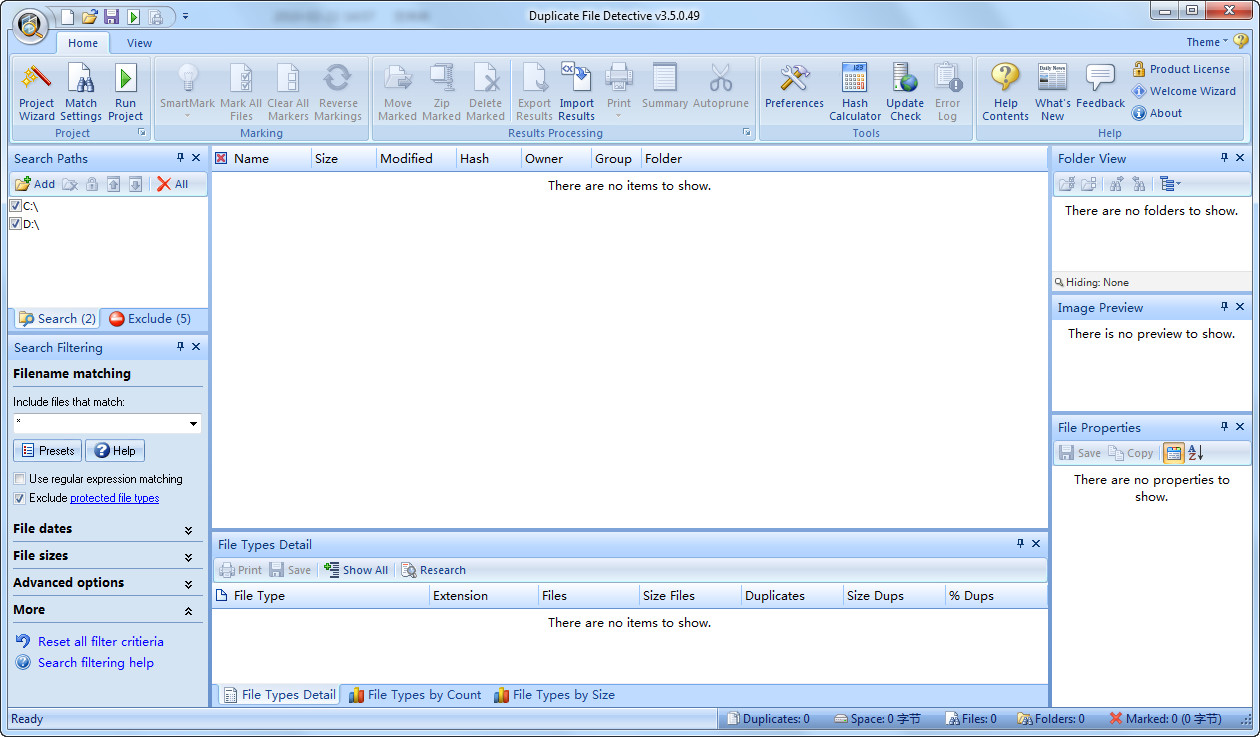Sort results by Size column header
Screen dimensions: 1260x737
click(x=342, y=158)
